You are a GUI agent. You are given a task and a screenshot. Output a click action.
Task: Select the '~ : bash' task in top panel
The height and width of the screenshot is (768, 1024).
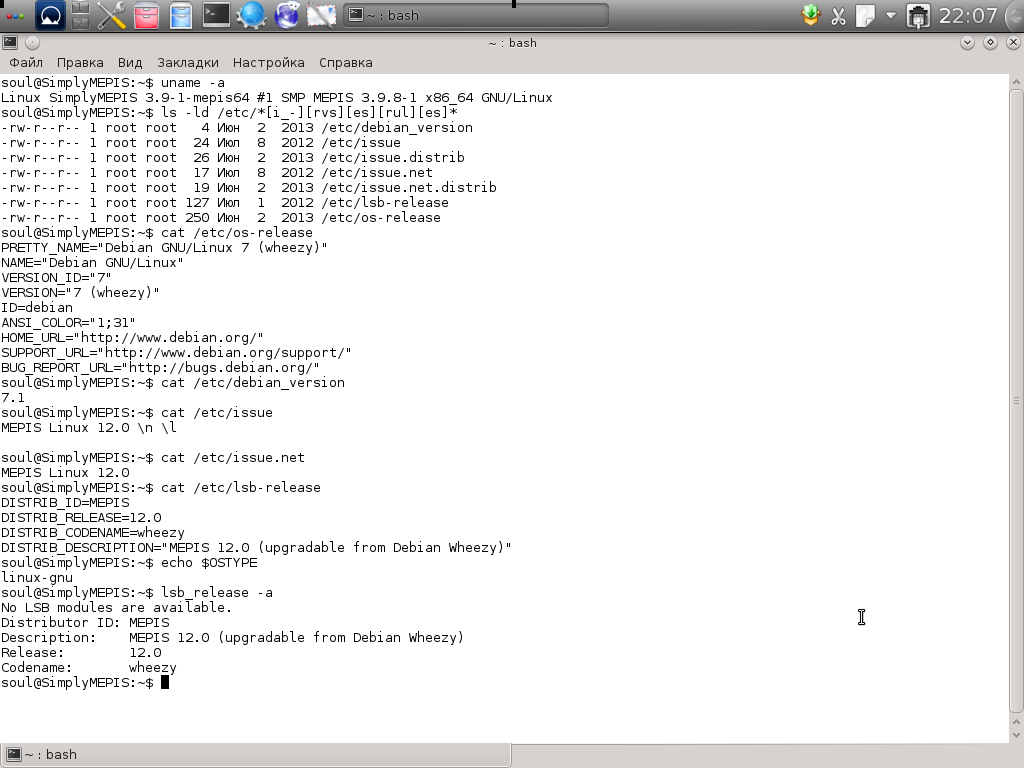[x=475, y=15]
